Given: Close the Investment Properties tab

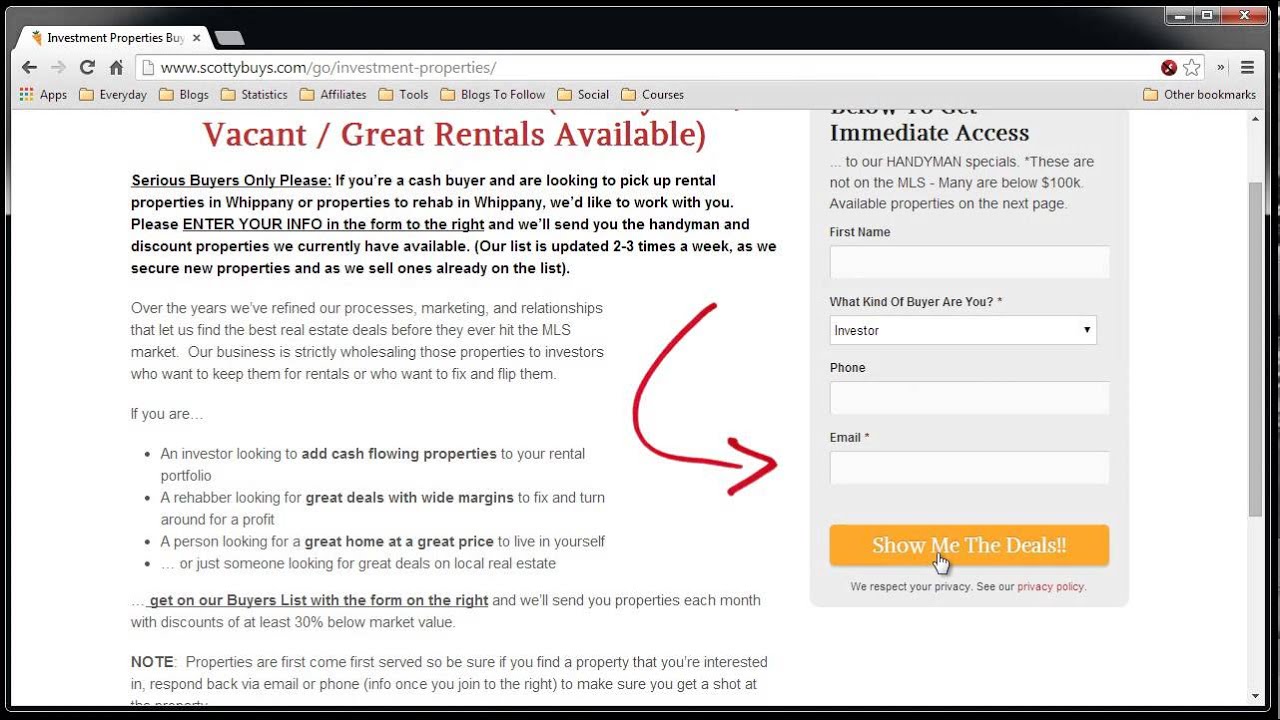Looking at the screenshot, I should (196, 38).
